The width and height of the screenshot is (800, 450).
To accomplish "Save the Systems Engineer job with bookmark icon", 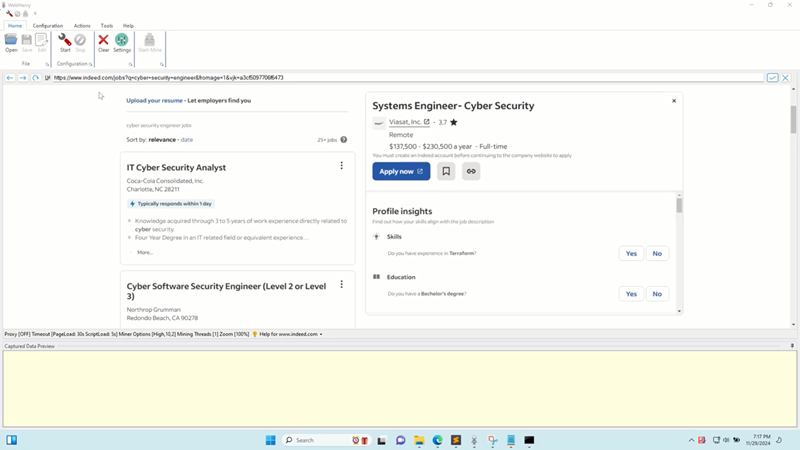I will tap(446, 171).
